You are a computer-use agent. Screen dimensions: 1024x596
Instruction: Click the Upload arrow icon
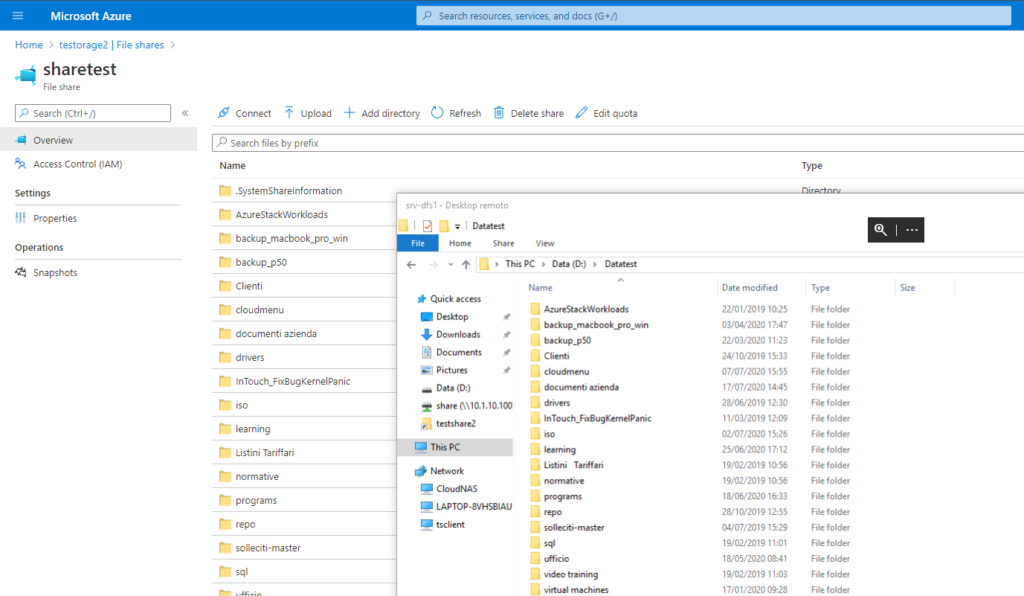pos(289,113)
